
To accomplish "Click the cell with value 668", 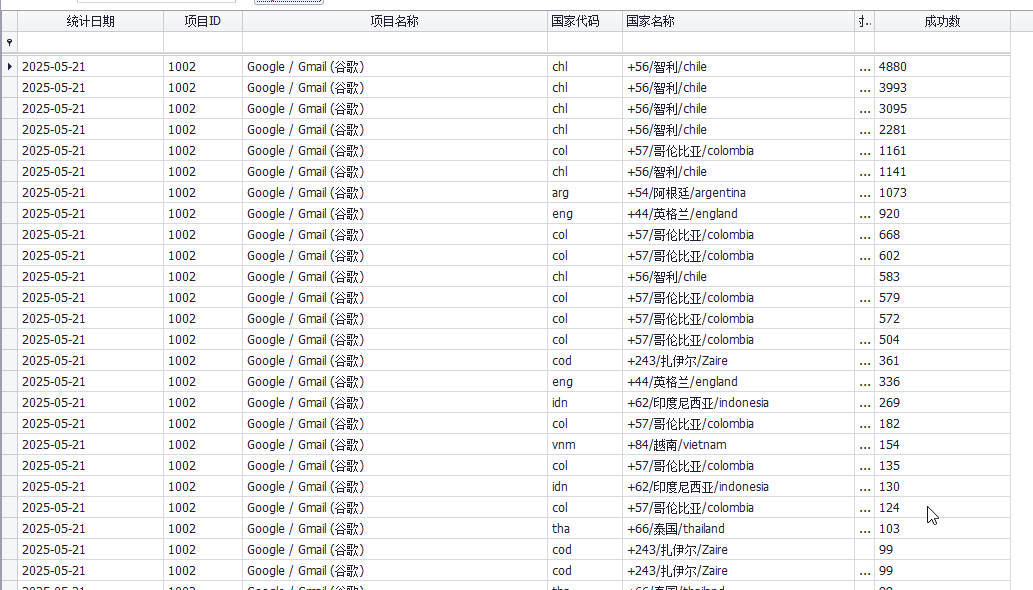I will tap(942, 235).
